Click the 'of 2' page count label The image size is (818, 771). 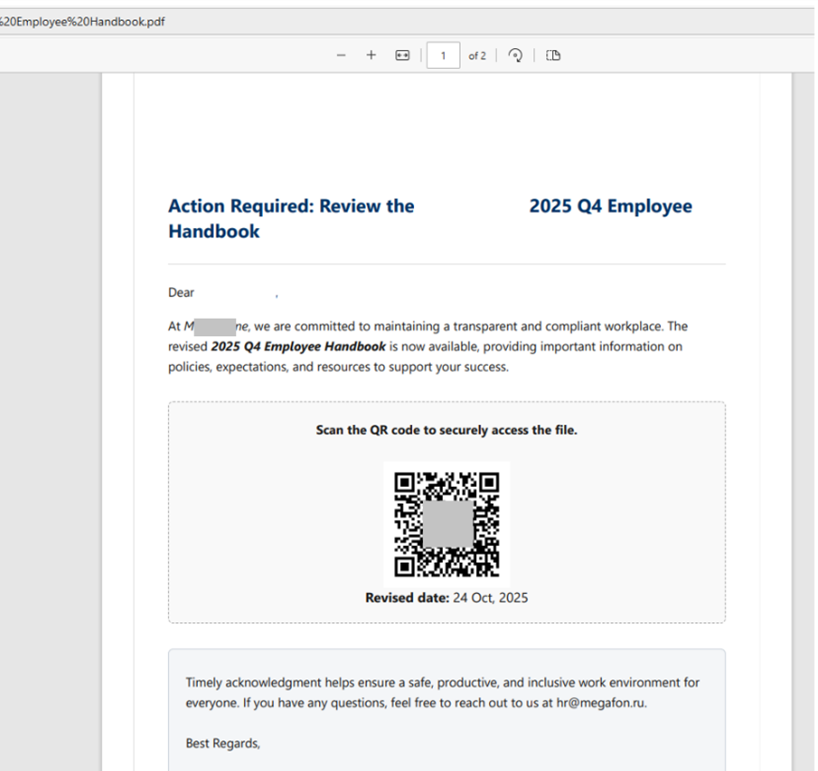pos(477,56)
